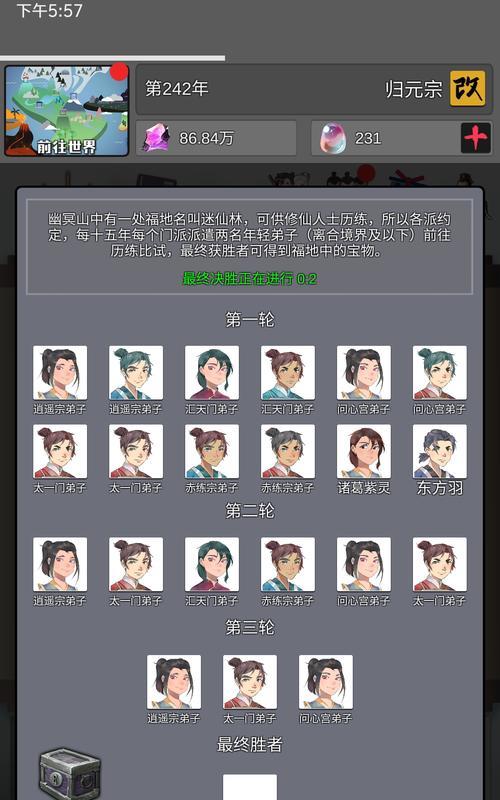Select the 诸葛紫灵 portrait

(x=364, y=451)
